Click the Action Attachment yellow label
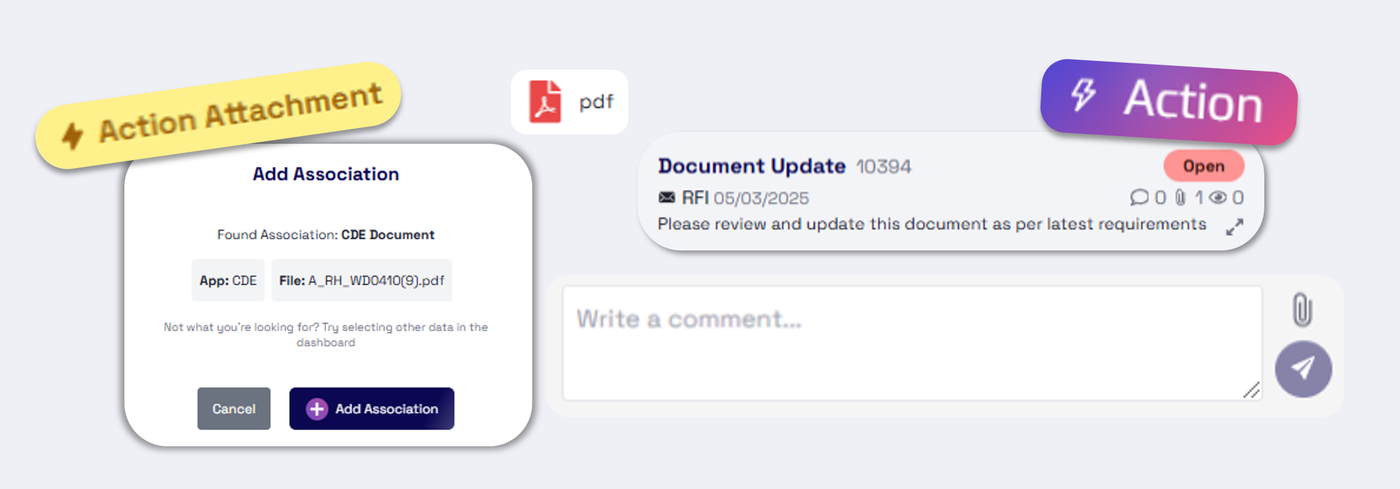The image size is (1400, 489). pyautogui.click(x=219, y=113)
